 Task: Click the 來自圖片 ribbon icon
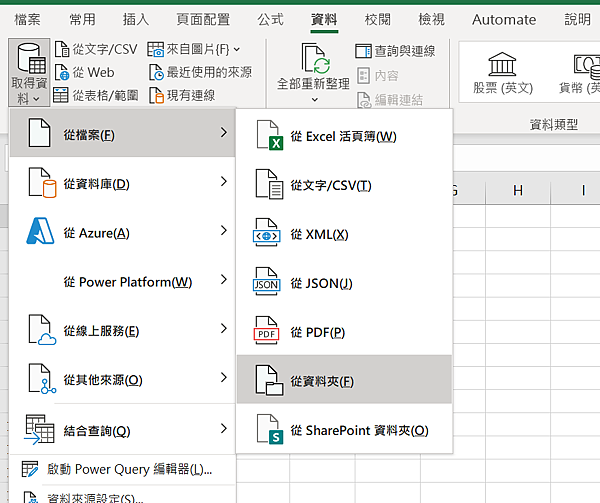click(155, 49)
